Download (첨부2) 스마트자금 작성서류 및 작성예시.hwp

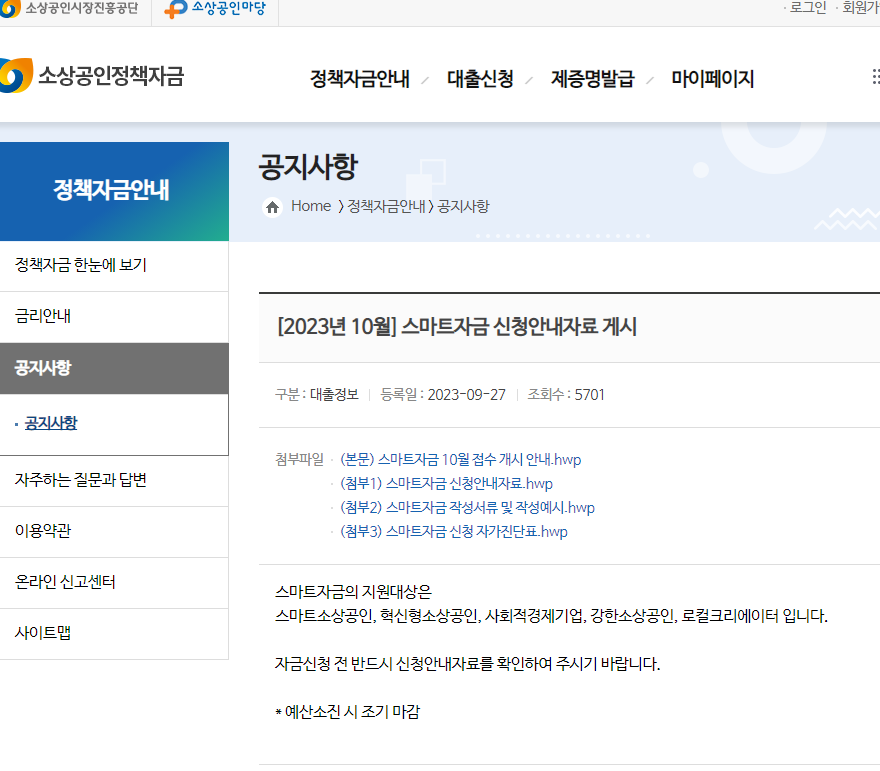[467, 508]
